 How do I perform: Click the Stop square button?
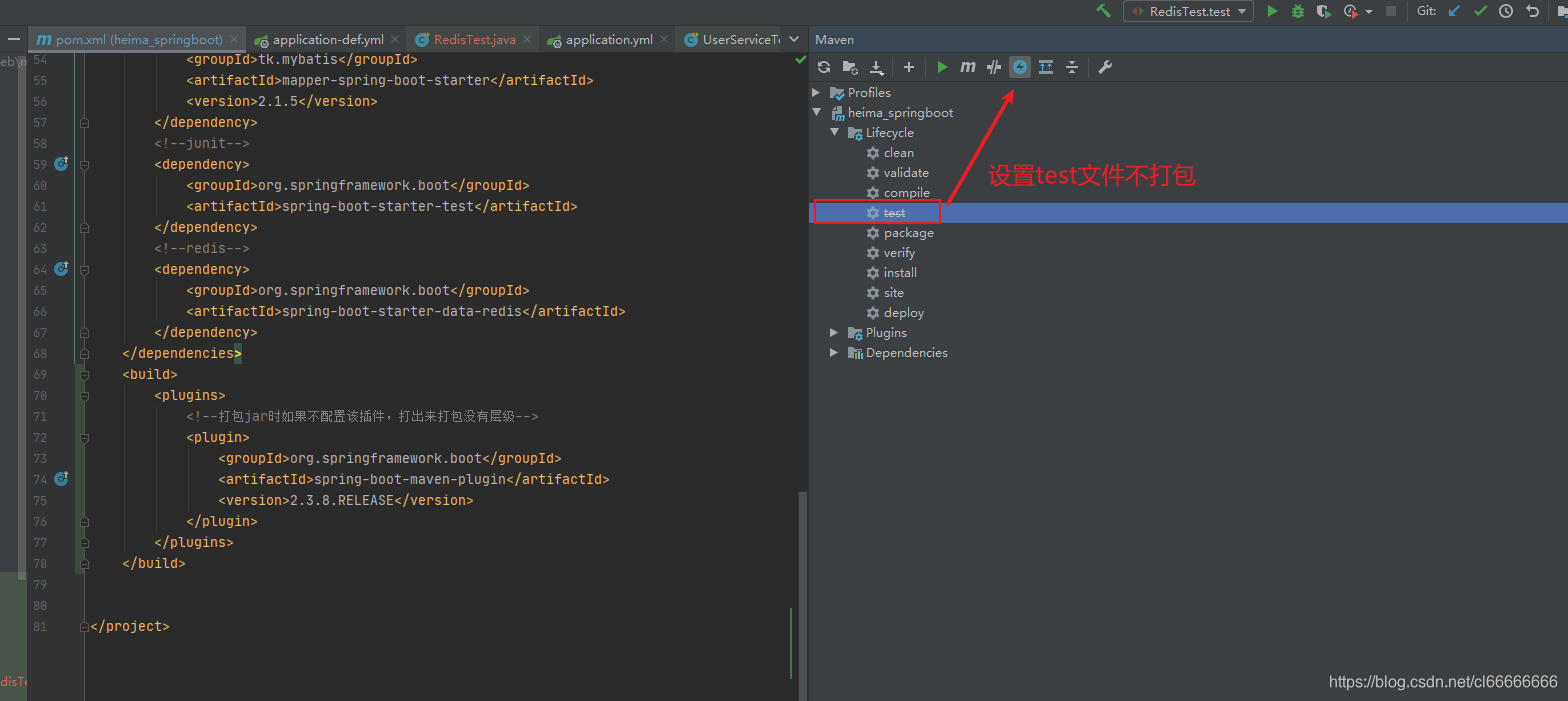[x=1391, y=11]
